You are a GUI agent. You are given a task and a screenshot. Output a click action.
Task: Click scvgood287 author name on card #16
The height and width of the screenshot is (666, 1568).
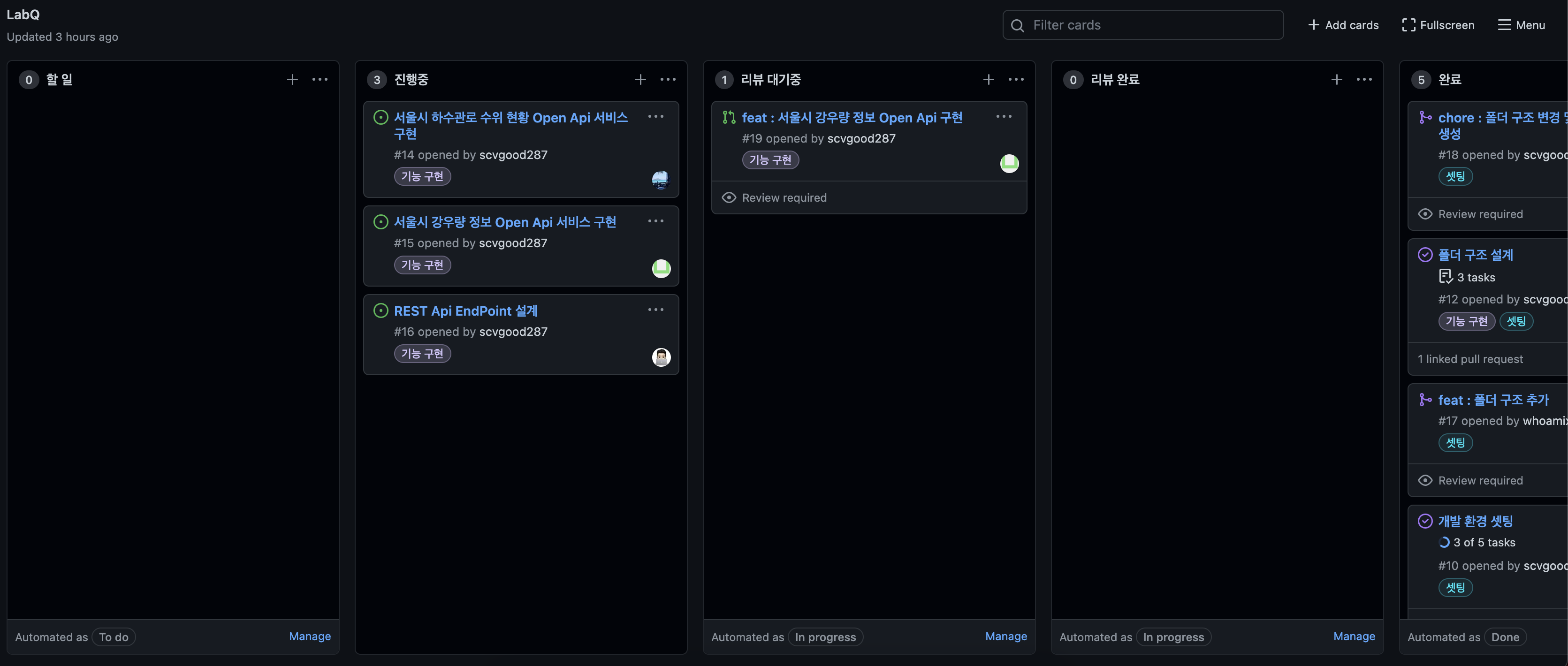pyautogui.click(x=513, y=332)
